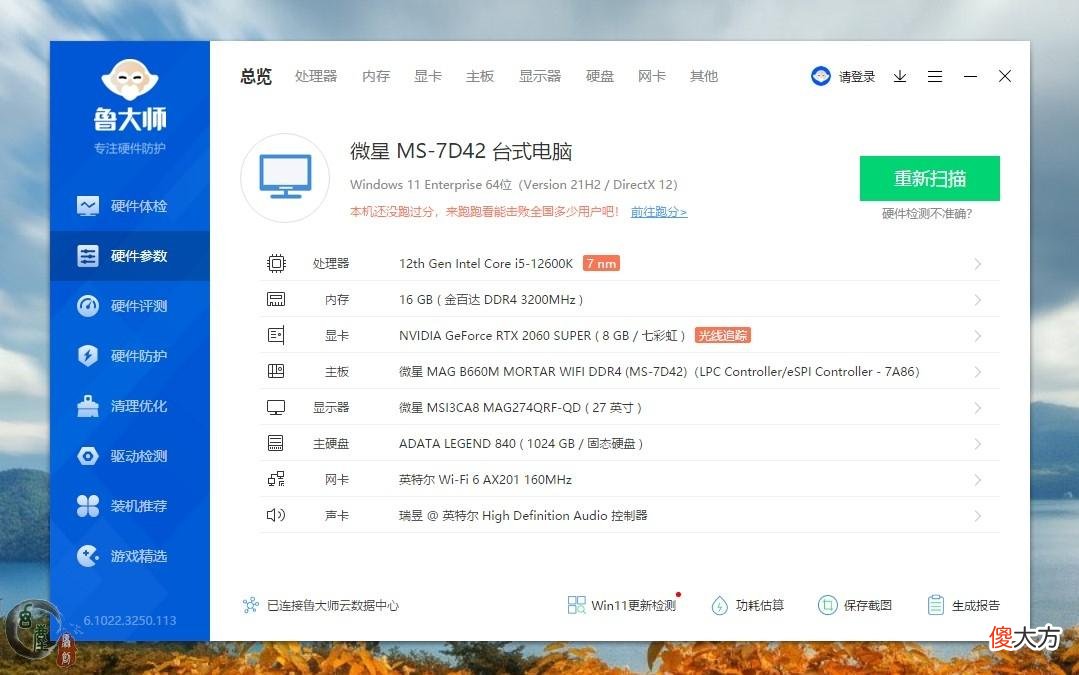Expand the 显示器 row chevron
Viewport: 1079px width, 675px height.
point(978,408)
